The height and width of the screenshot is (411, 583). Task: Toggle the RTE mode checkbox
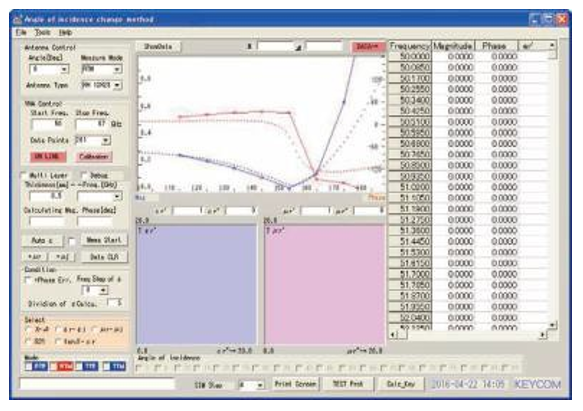[x=29, y=367]
